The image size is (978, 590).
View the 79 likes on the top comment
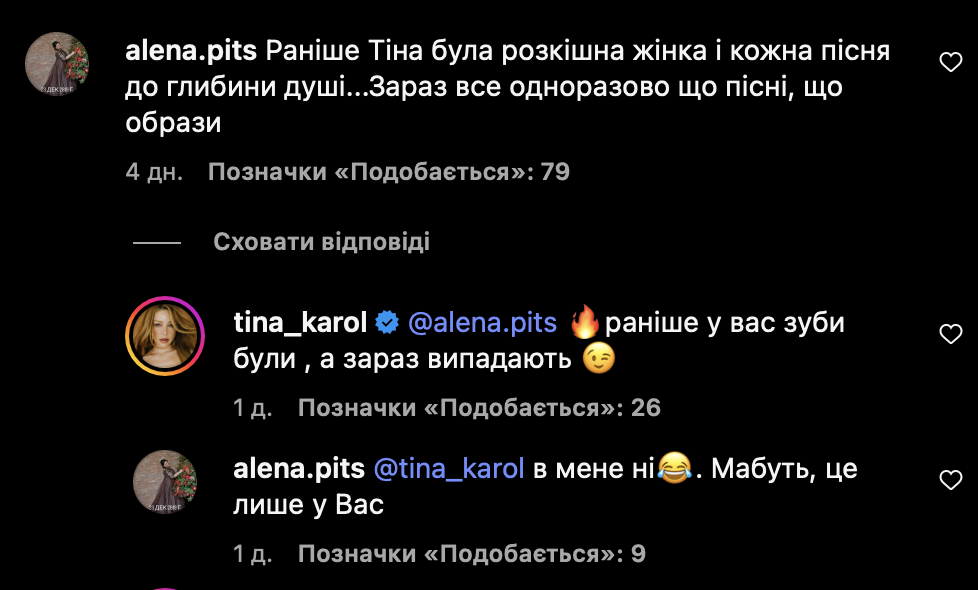click(x=388, y=172)
